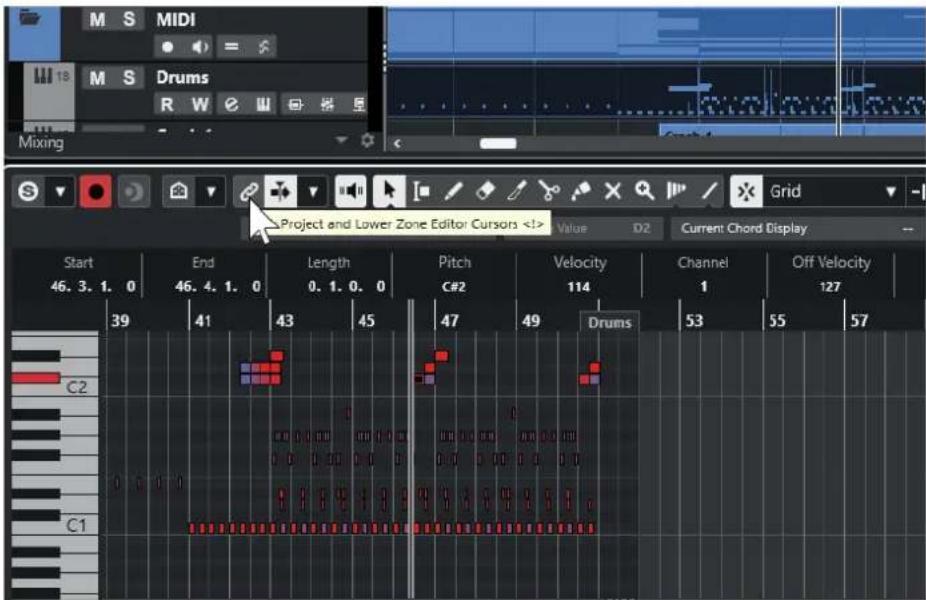Open the Mixing track visibility dropdown arrow
The width and height of the screenshot is (926, 600).
(341, 140)
